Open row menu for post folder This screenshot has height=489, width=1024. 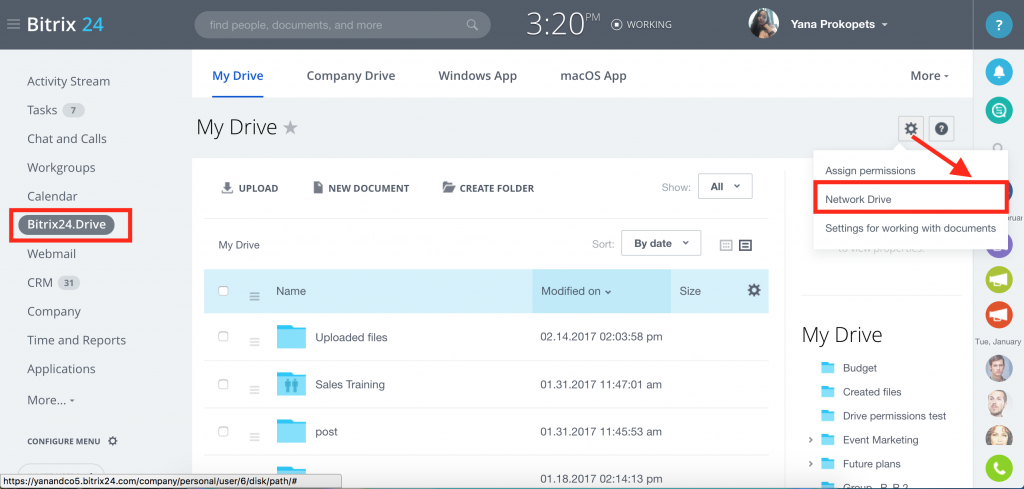tap(255, 437)
